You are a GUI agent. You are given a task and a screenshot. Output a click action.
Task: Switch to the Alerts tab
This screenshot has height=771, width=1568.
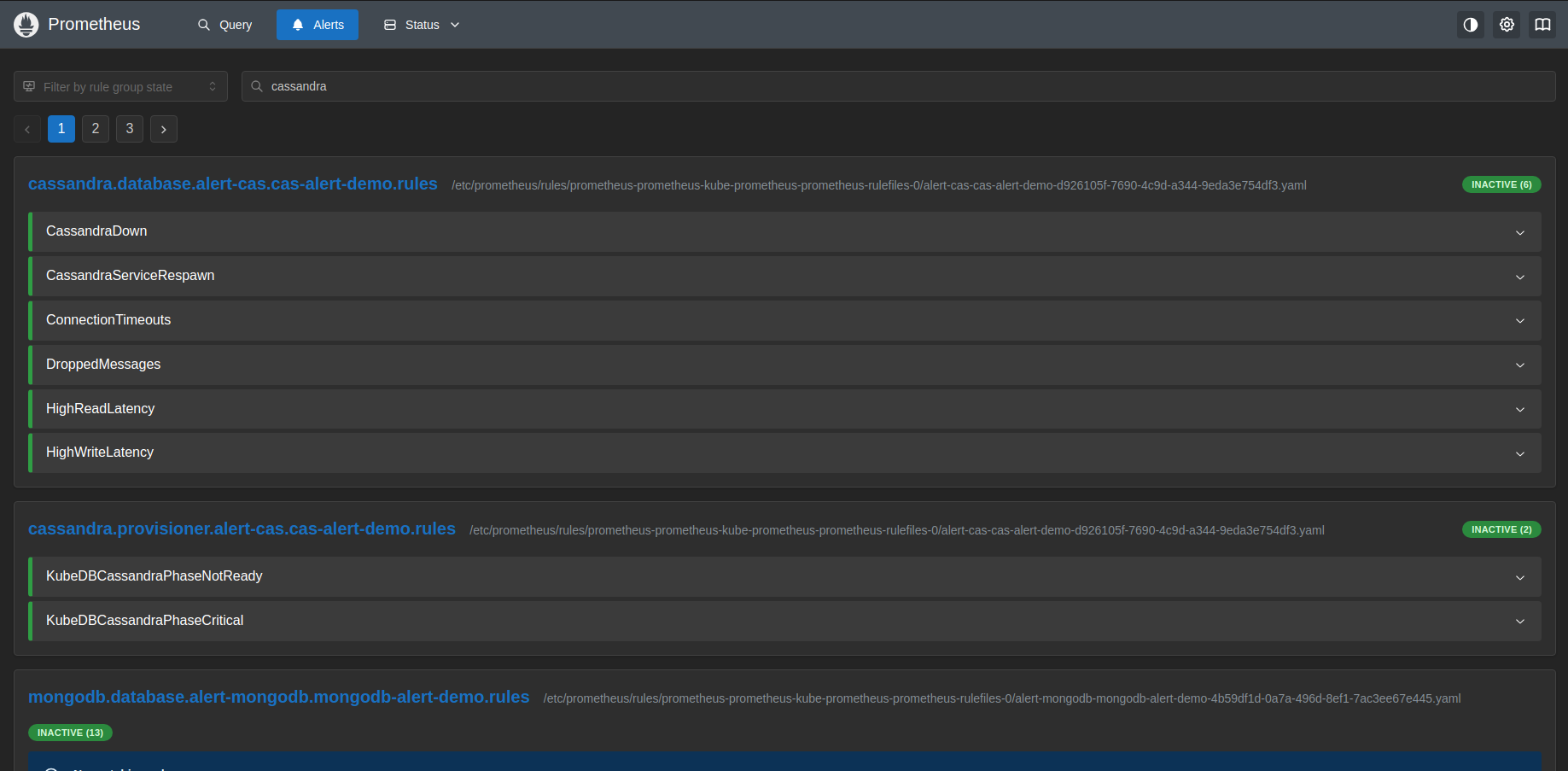click(x=318, y=25)
